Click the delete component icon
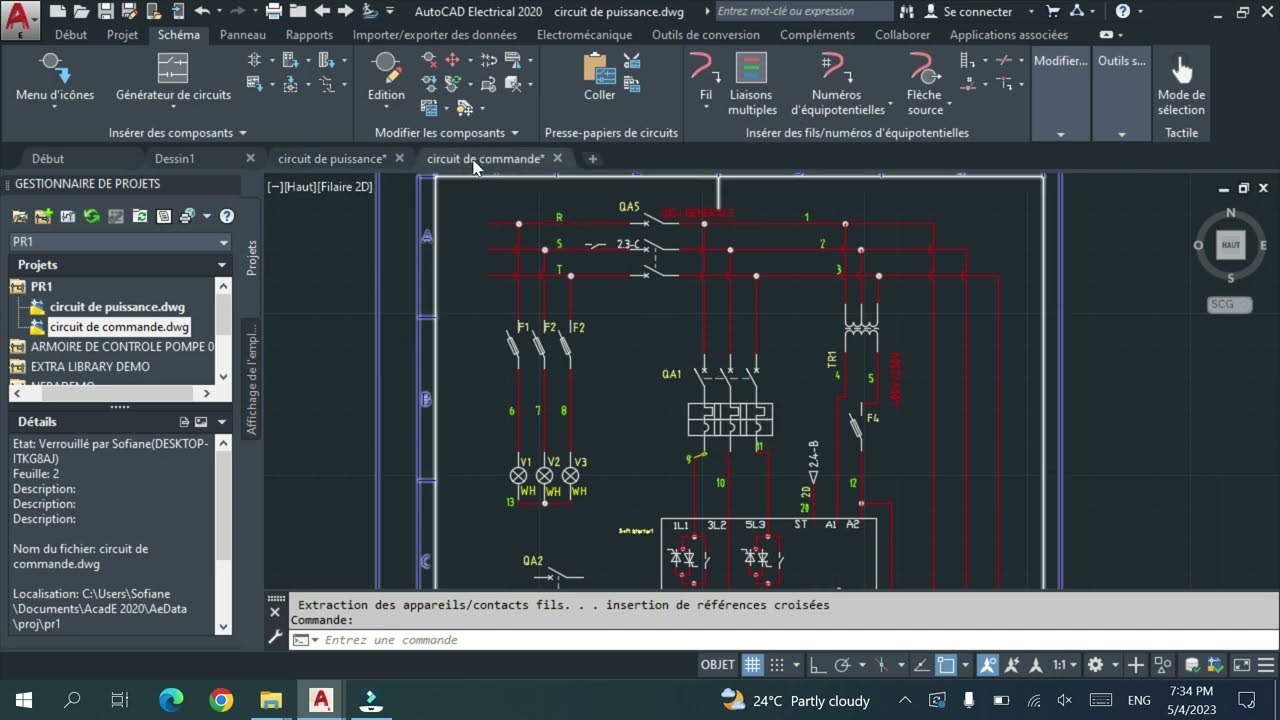 [429, 60]
